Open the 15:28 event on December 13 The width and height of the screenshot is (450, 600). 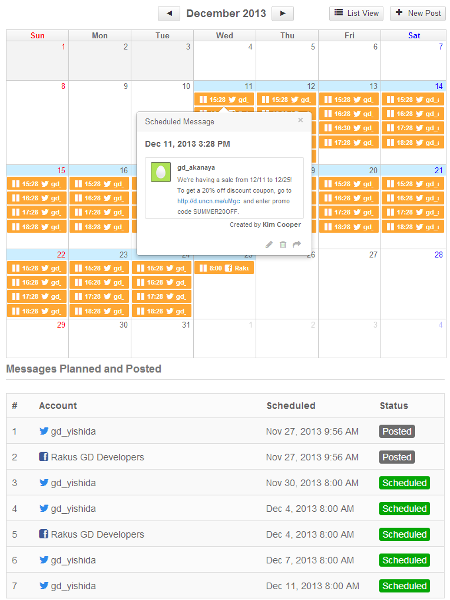pos(349,99)
